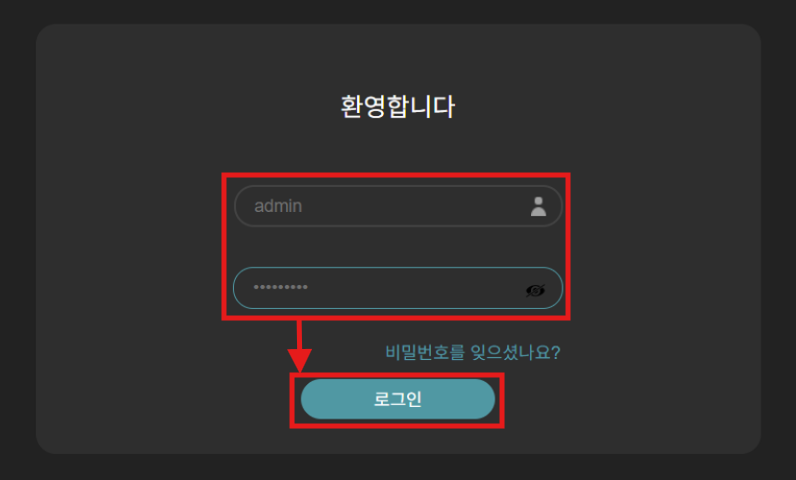796x480 pixels.
Task: Click the forgot password question mark text
Action: pos(555,352)
